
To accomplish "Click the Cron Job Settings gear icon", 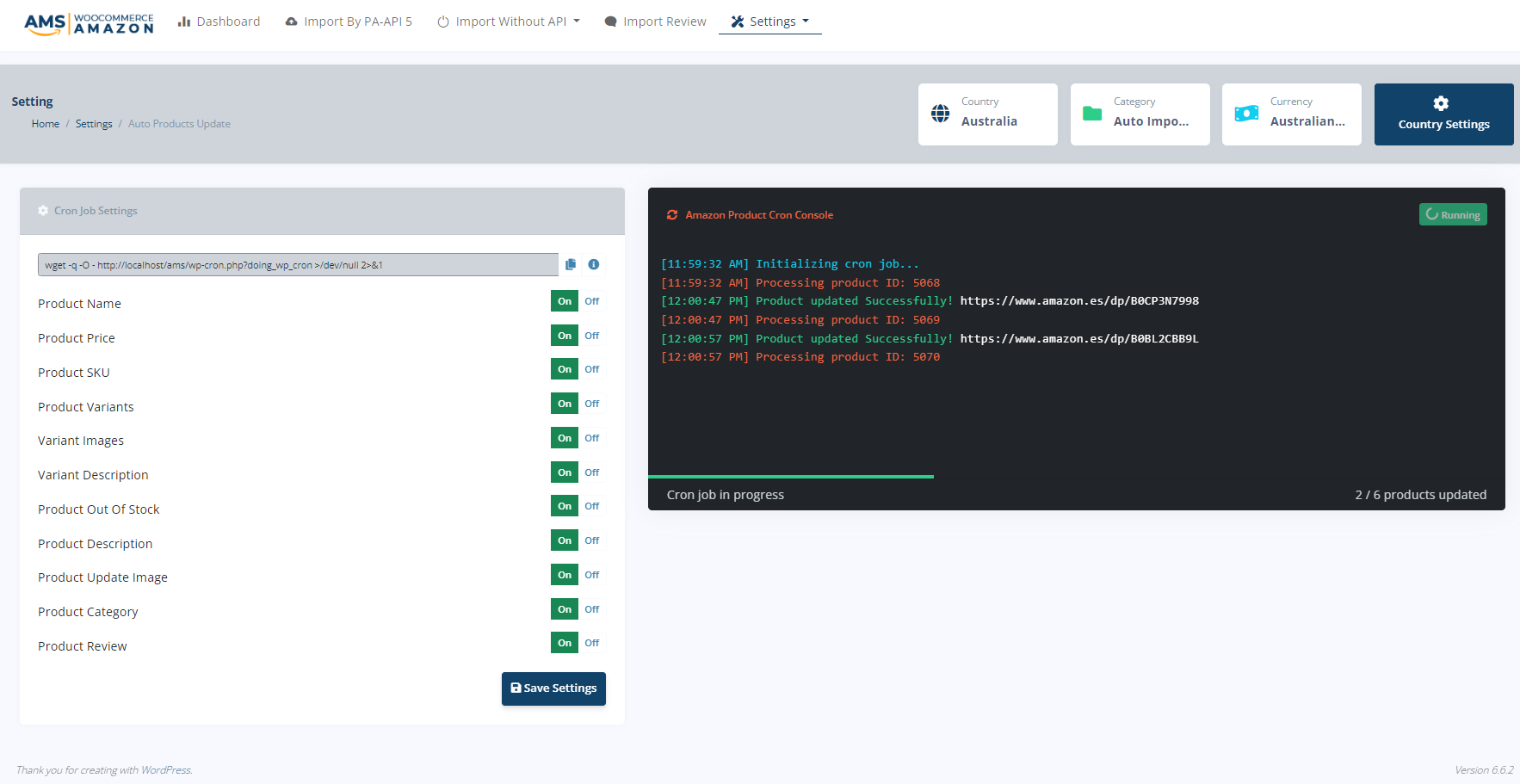I will (x=43, y=211).
